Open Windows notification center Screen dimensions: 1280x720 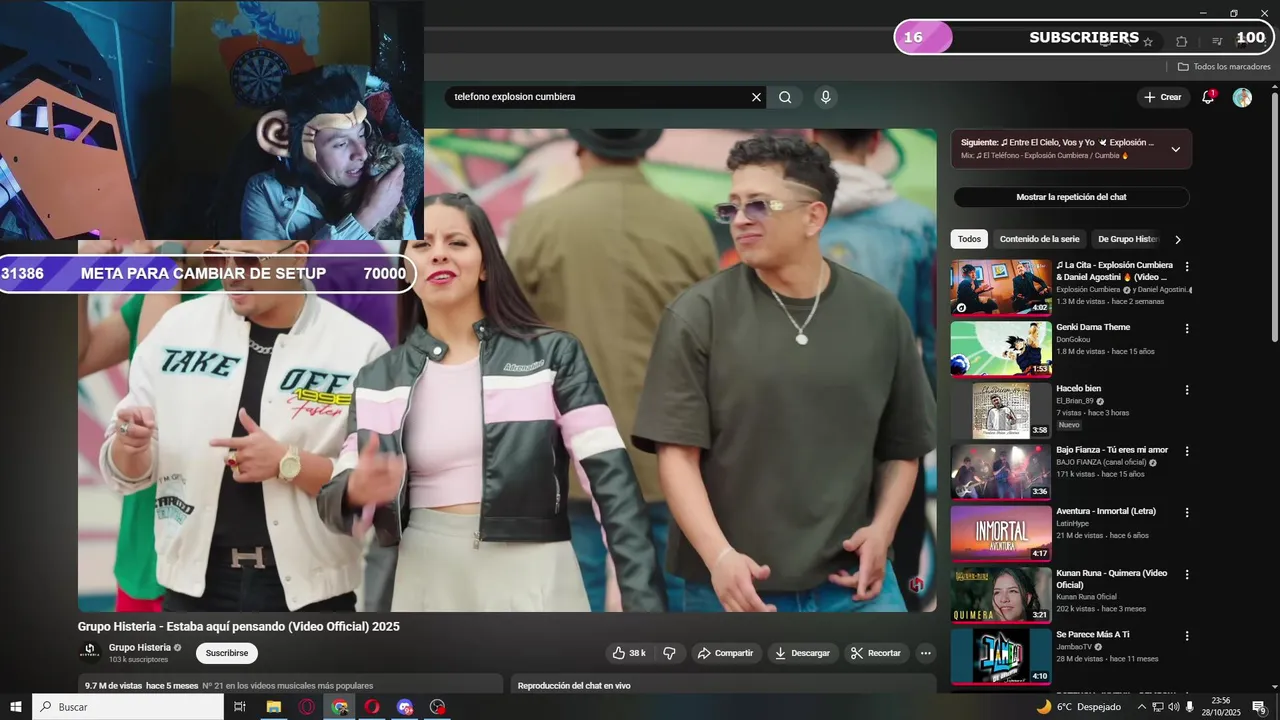tap(1259, 707)
